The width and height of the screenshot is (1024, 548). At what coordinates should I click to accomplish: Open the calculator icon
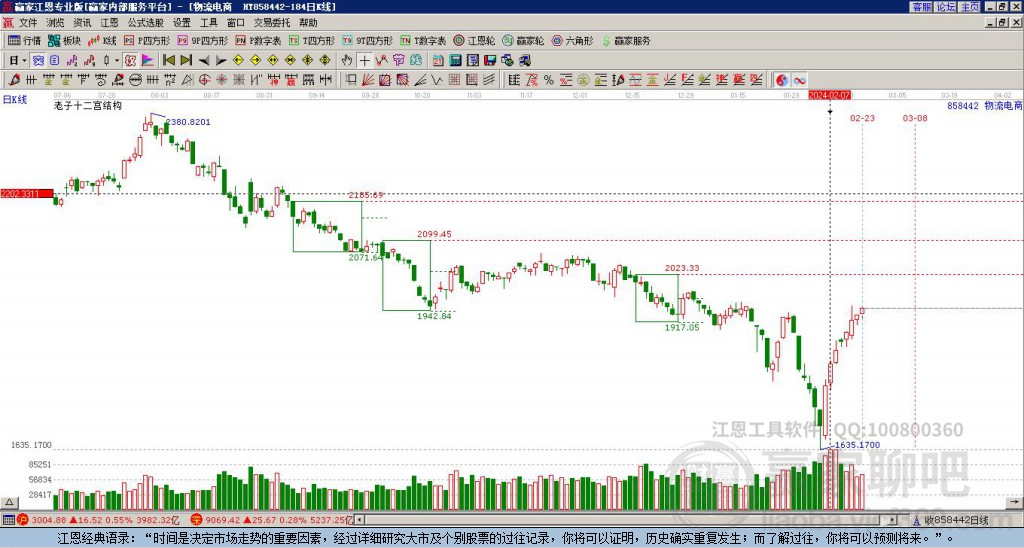455,61
